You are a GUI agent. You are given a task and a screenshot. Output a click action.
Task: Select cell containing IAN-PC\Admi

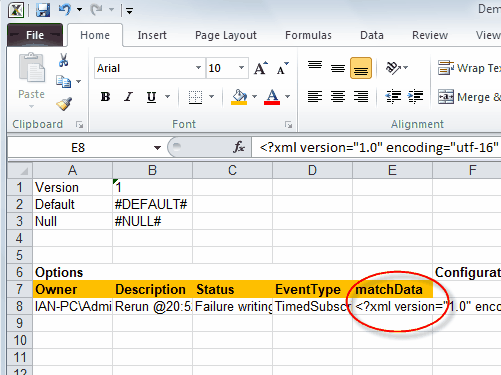pyautogui.click(x=73, y=306)
